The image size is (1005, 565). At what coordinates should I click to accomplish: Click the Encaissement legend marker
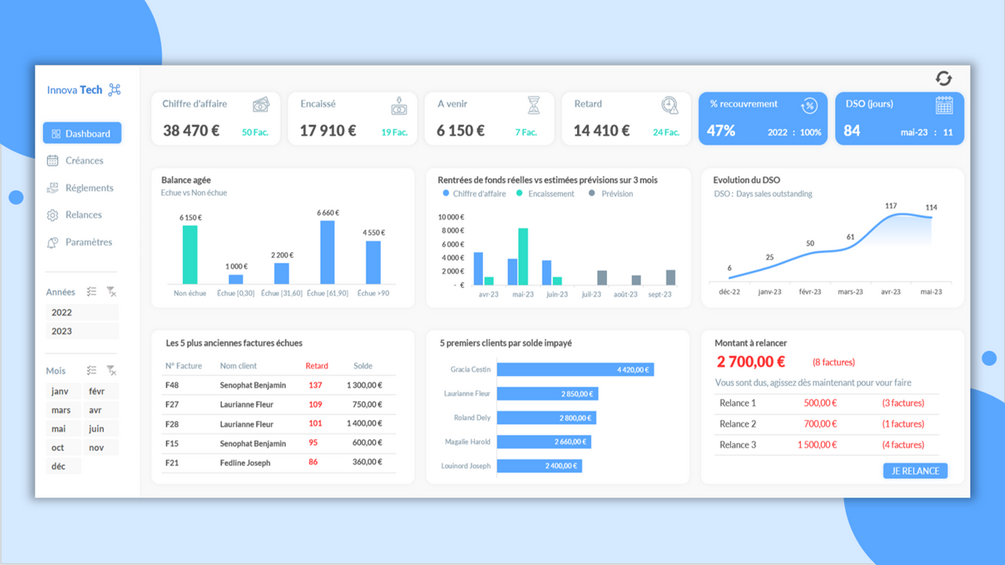[519, 193]
